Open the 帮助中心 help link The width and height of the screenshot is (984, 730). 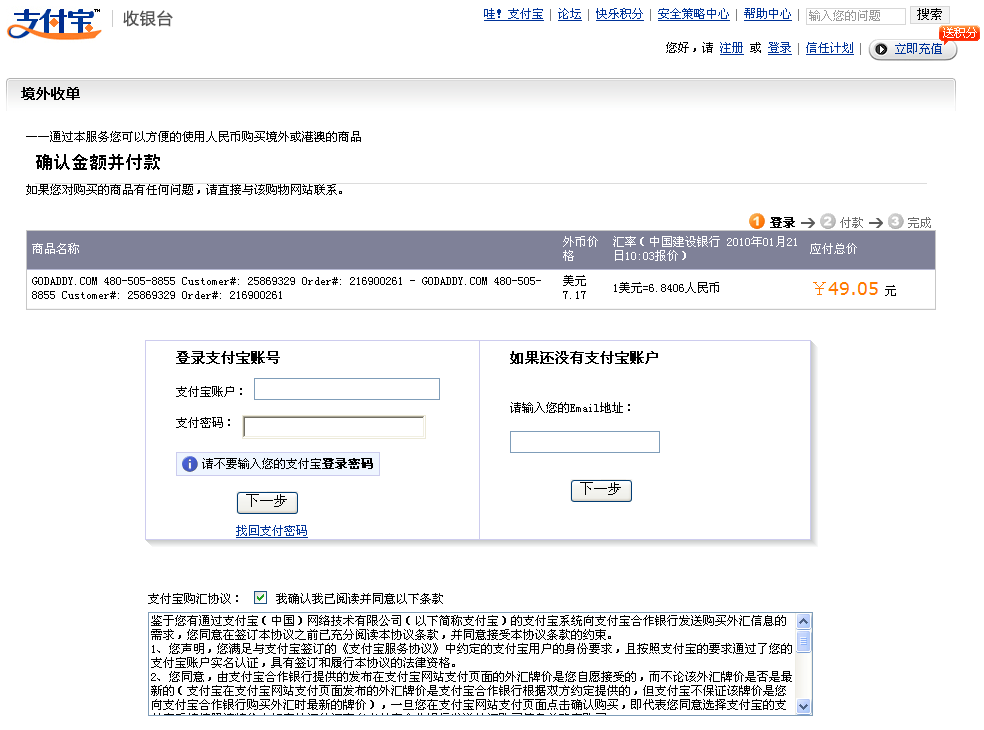767,14
